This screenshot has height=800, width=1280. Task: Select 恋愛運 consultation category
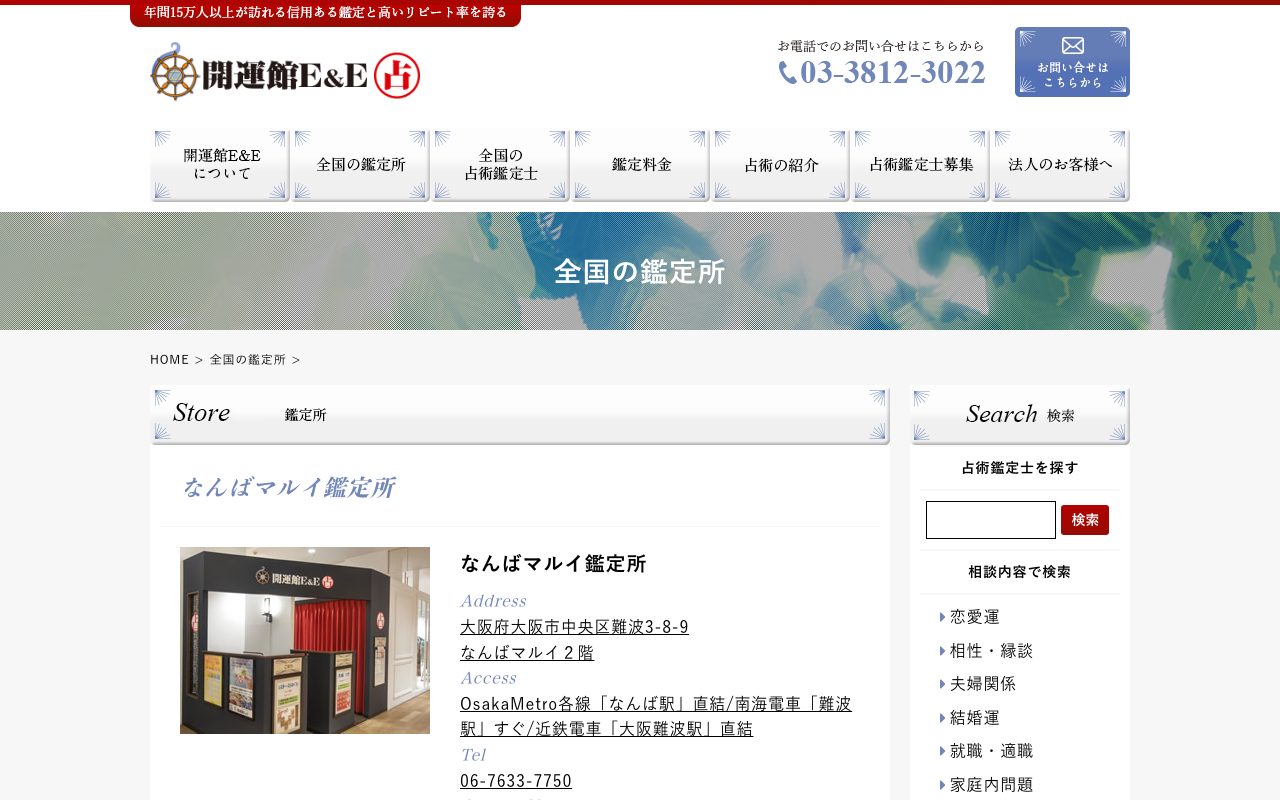pyautogui.click(x=975, y=617)
